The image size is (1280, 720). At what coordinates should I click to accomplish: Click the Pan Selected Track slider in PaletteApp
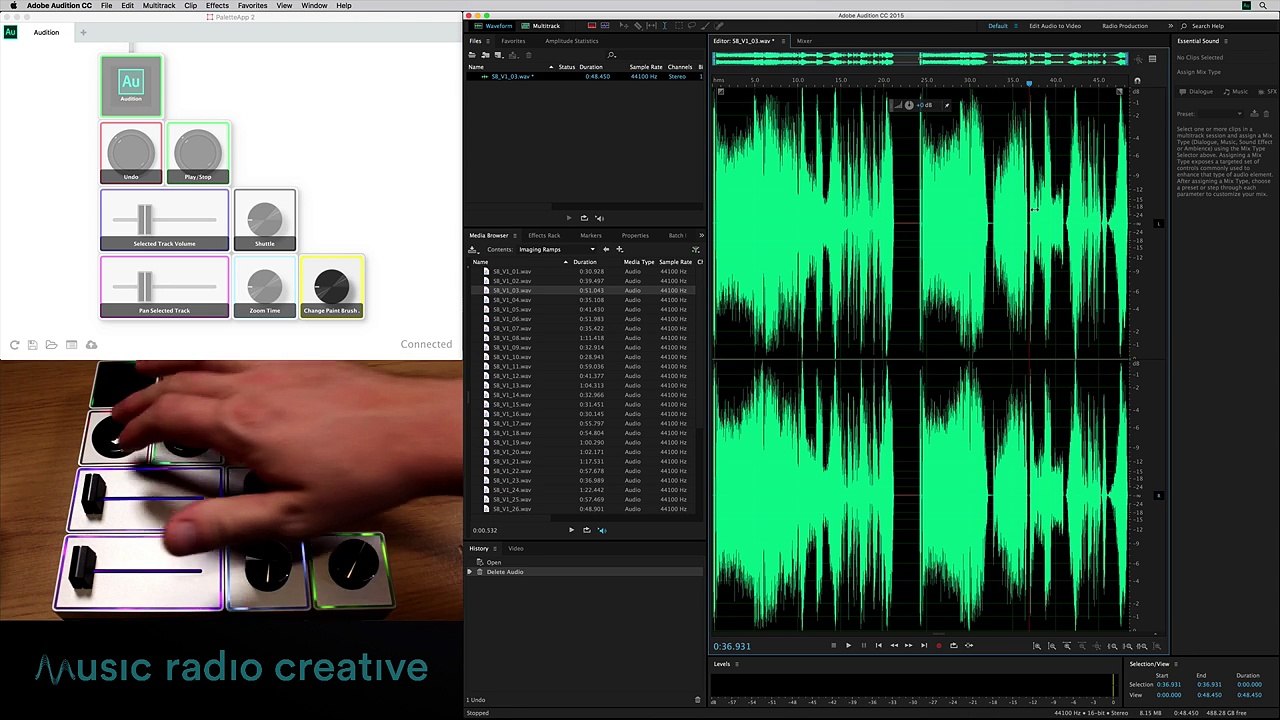164,287
